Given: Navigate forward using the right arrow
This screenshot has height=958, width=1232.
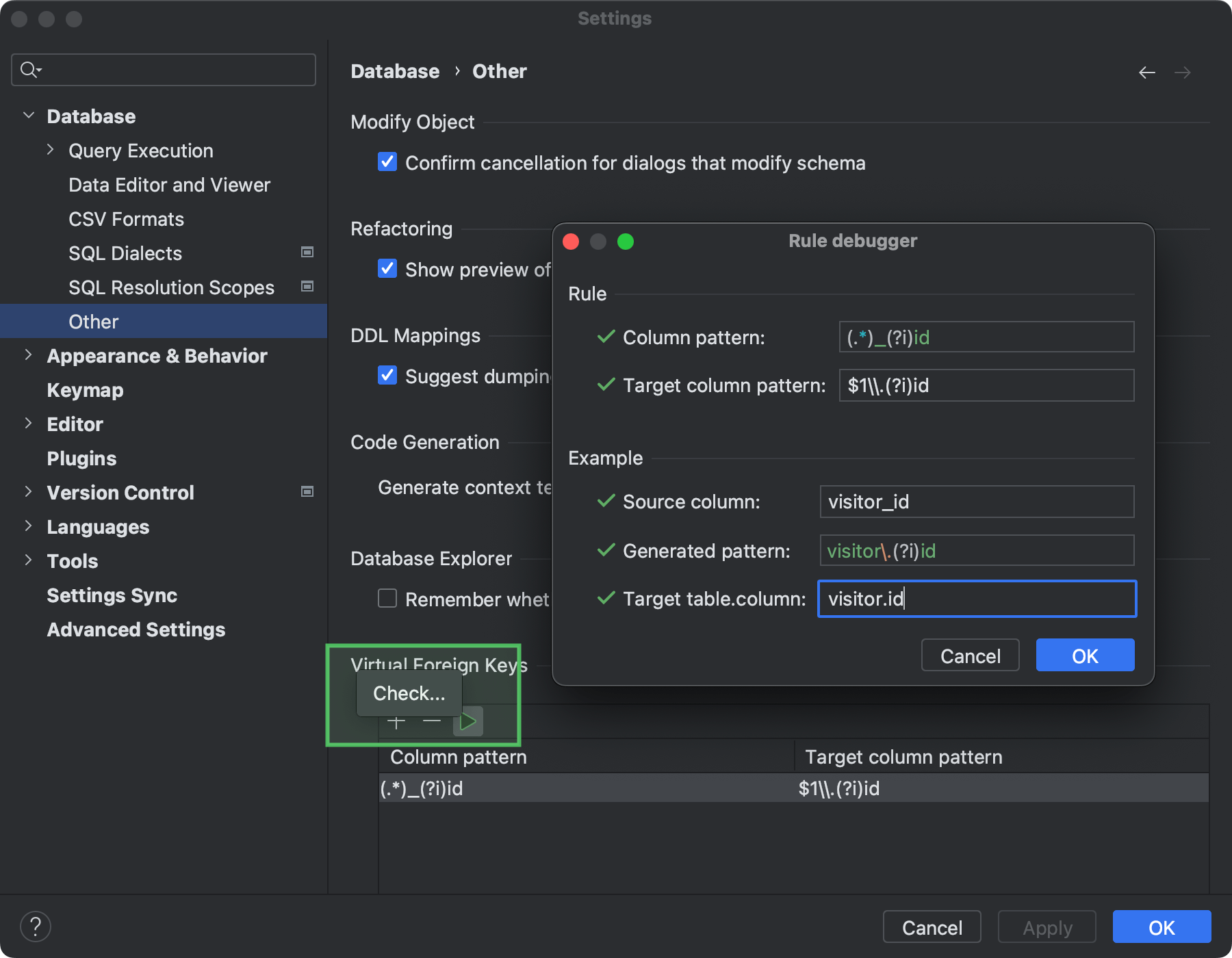Looking at the screenshot, I should (x=1183, y=72).
